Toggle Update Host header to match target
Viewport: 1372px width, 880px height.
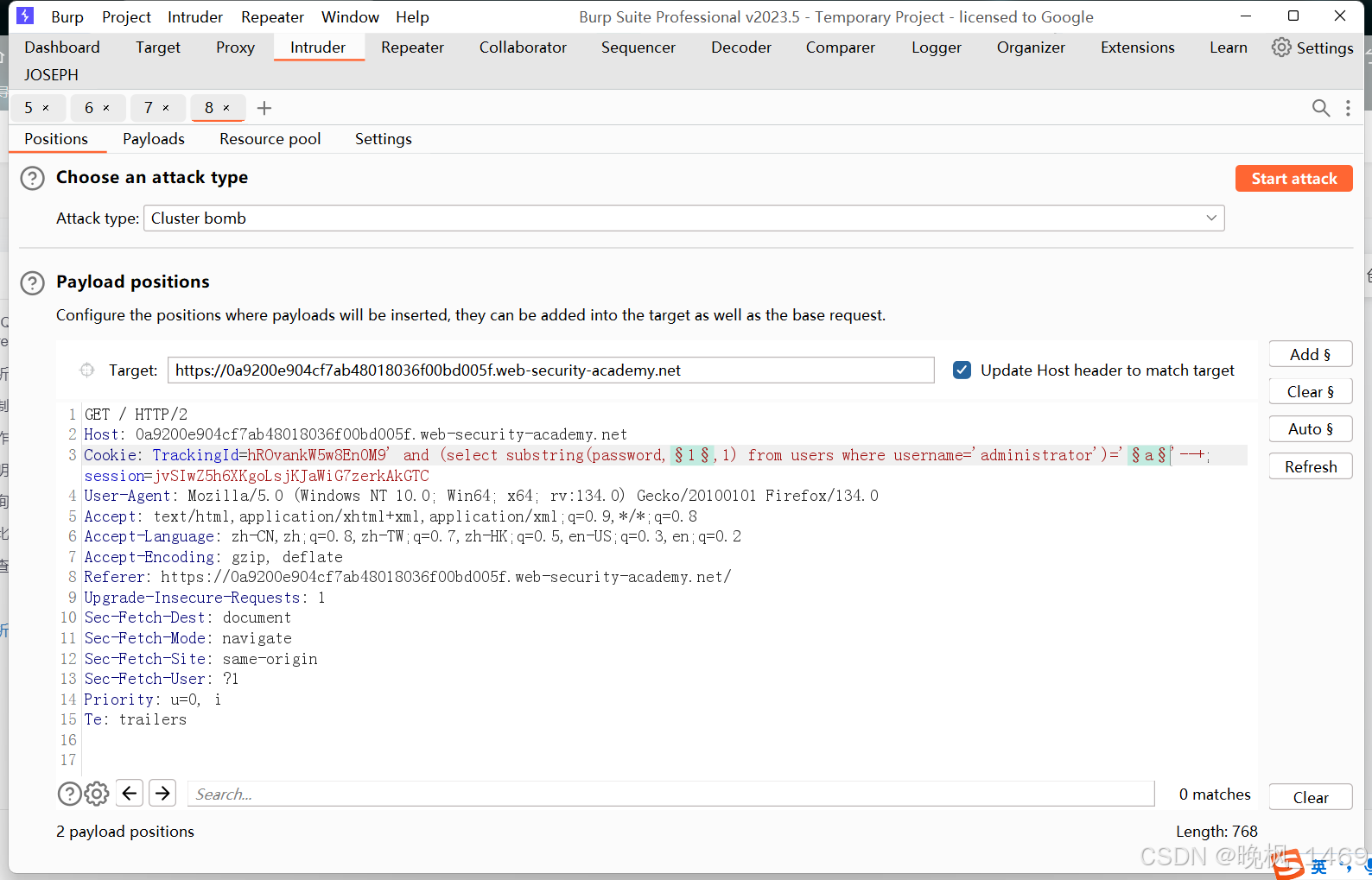click(962, 370)
